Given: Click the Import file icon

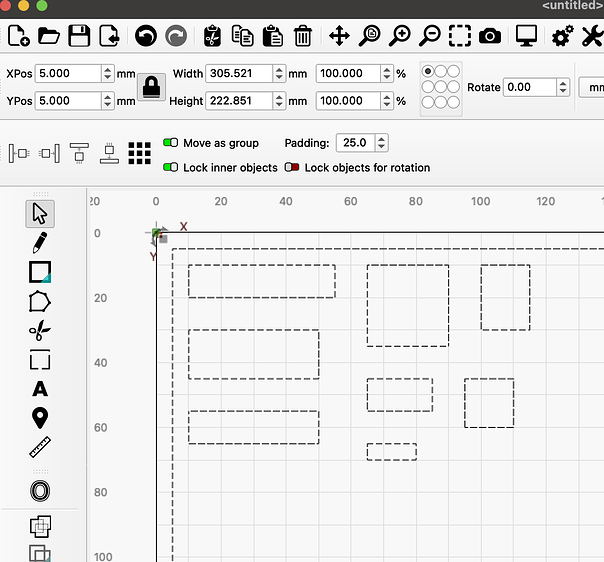Looking at the screenshot, I should coord(109,36).
